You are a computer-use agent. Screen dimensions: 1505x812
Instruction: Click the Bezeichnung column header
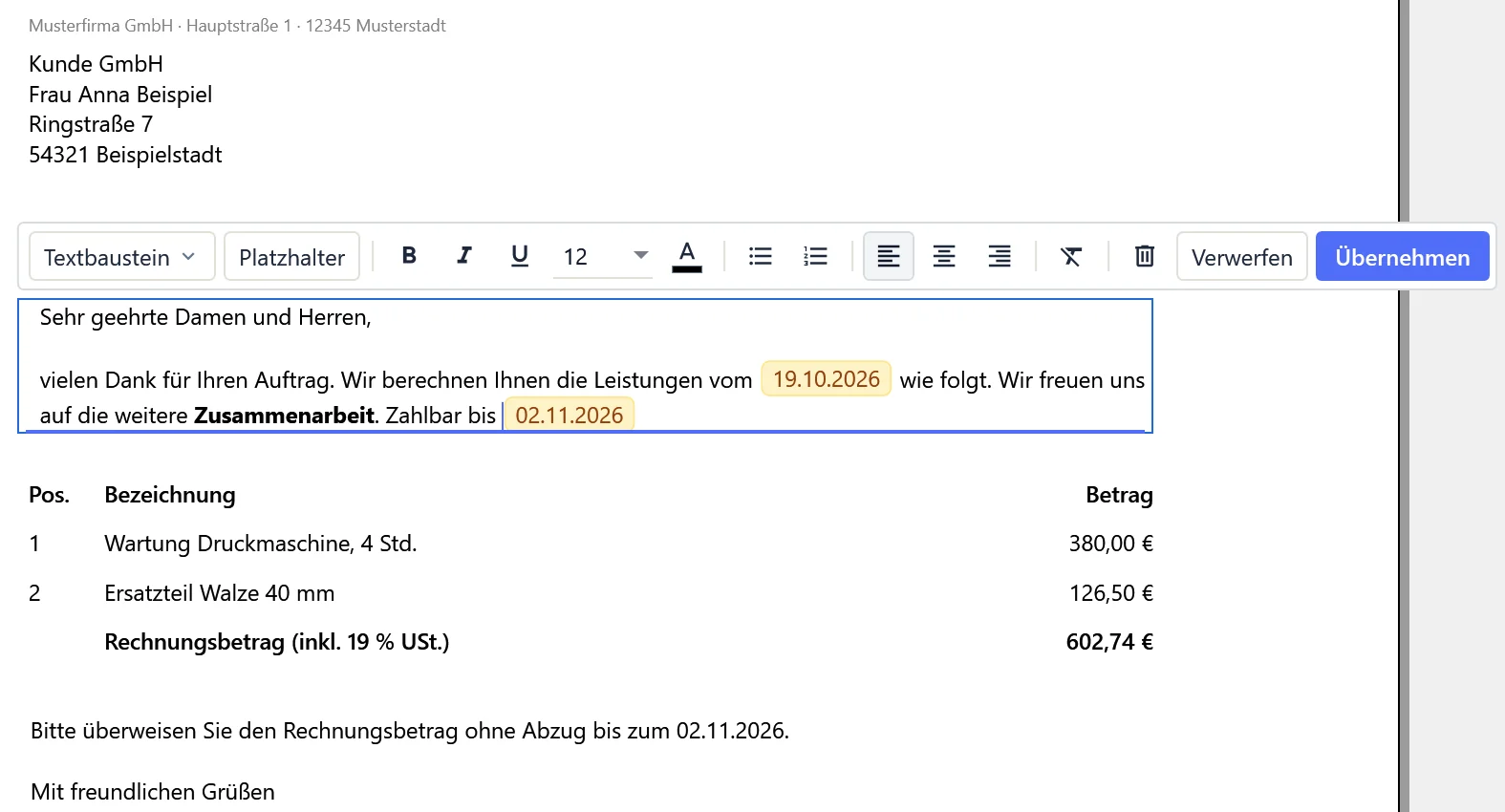170,495
